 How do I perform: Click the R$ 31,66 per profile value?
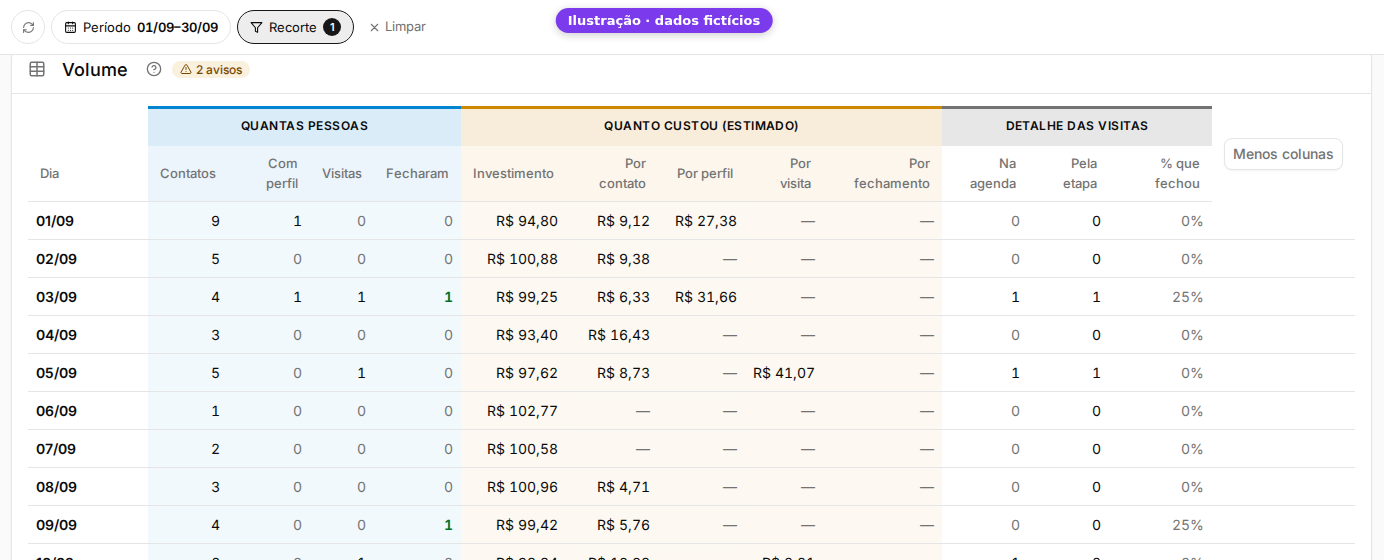706,297
